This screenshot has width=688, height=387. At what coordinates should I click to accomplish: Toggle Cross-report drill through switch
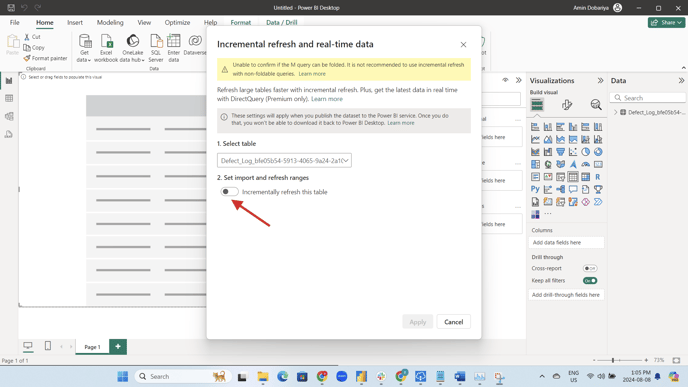(590, 268)
